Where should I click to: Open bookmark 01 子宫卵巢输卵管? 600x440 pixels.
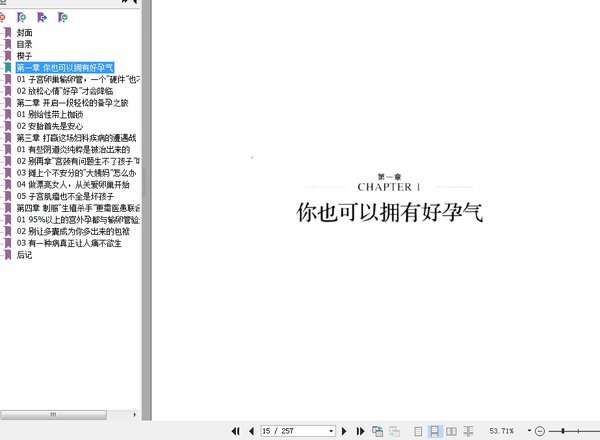coord(78,80)
